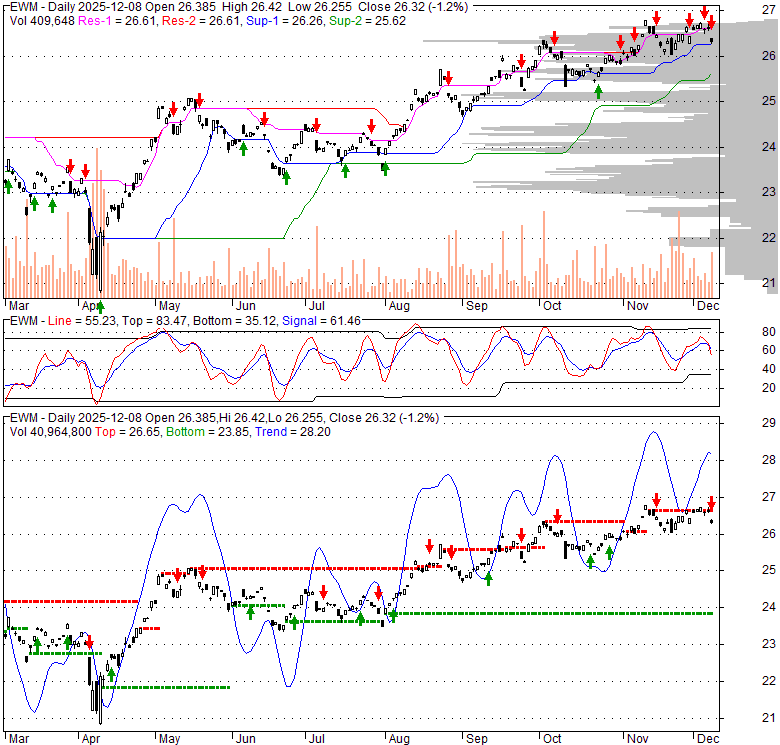
Task: Click the red down arrow in December, bottom chart
Action: (x=711, y=502)
